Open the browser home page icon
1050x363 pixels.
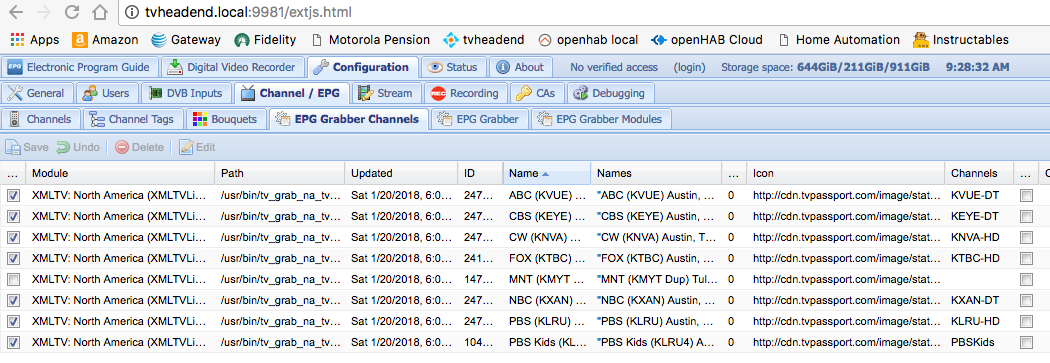tap(100, 12)
